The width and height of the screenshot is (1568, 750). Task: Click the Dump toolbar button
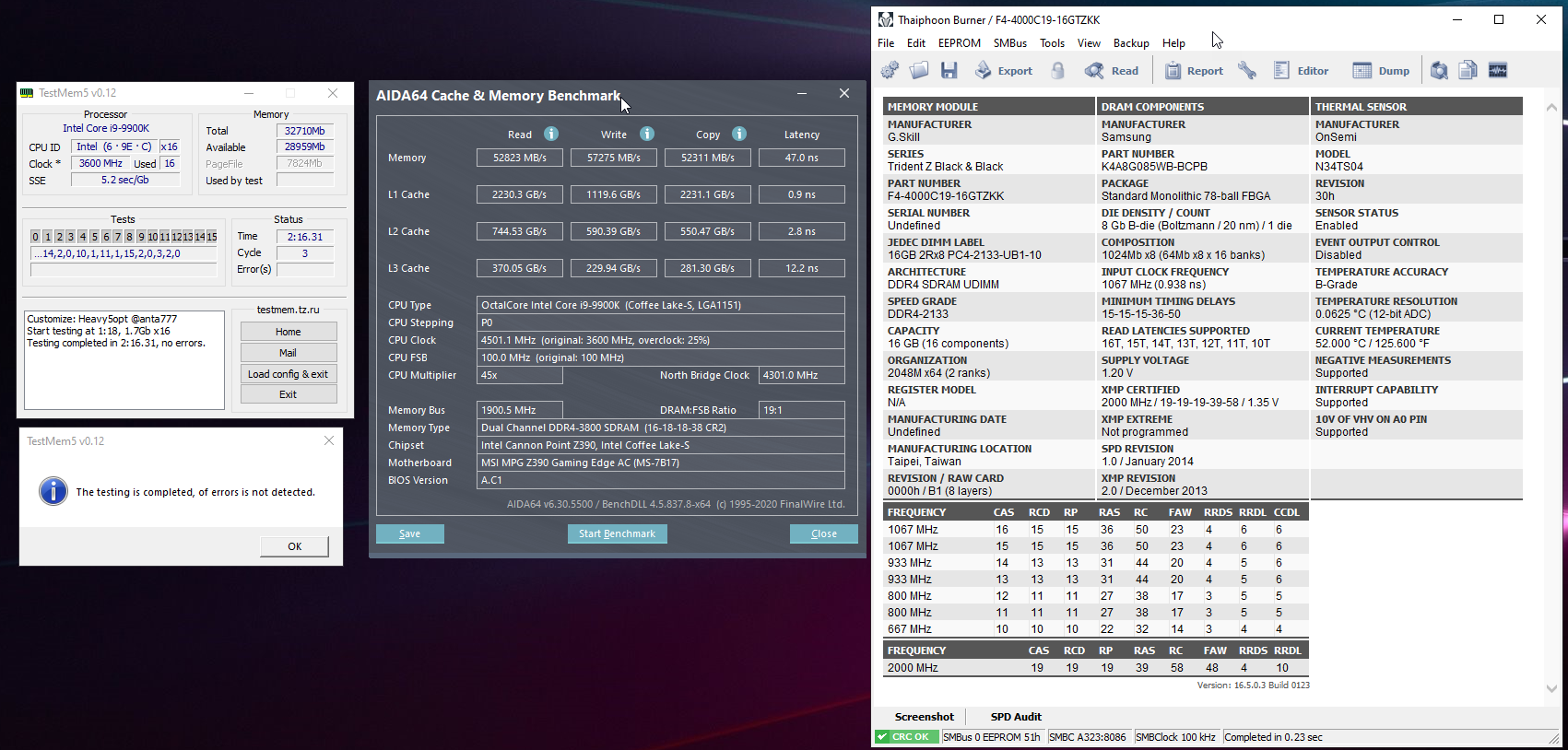pos(1381,71)
